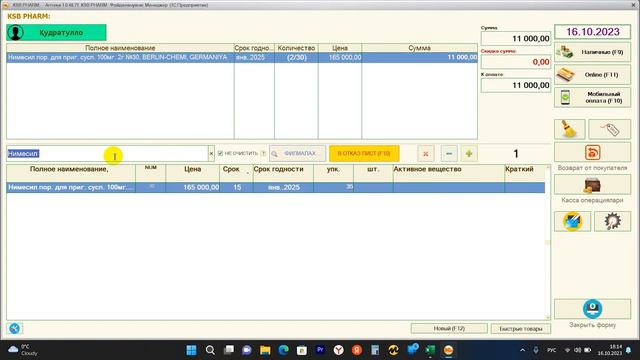Choose Online (F11) payment
The image size is (640, 360).
pyautogui.click(x=592, y=75)
